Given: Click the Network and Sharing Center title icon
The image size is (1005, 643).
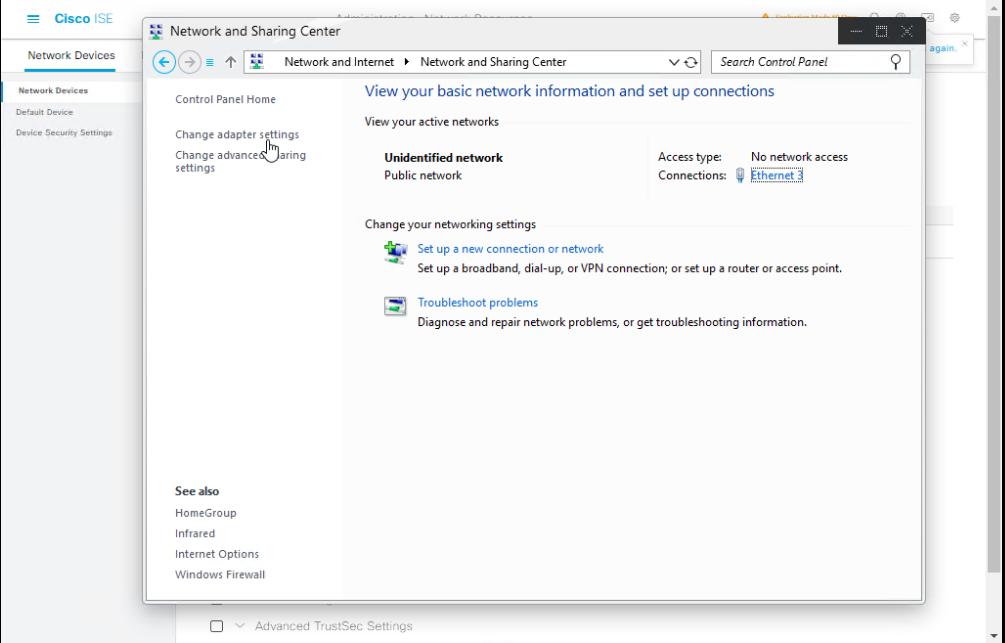Looking at the screenshot, I should pyautogui.click(x=156, y=31).
